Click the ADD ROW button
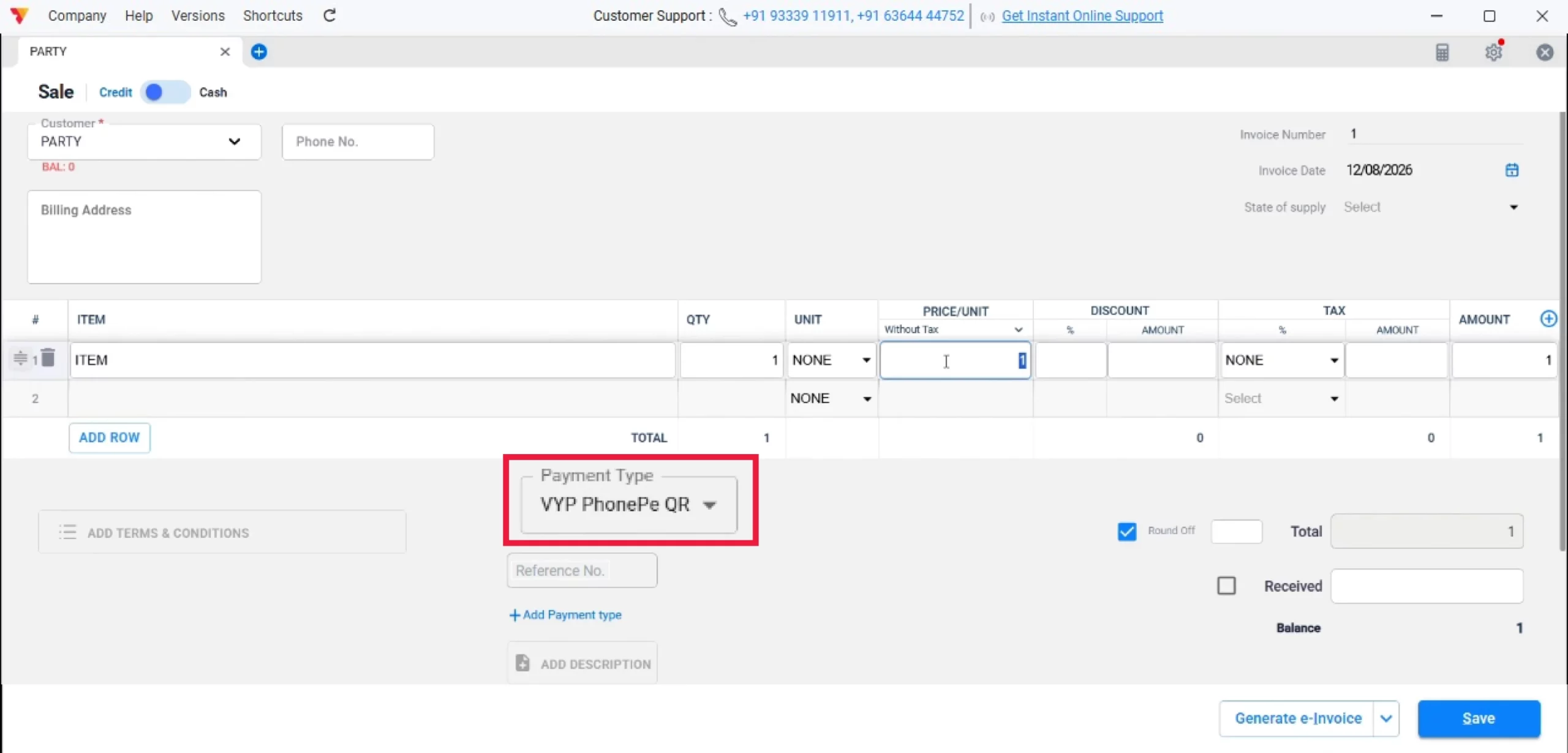Viewport: 1568px width, 753px height. coord(110,437)
